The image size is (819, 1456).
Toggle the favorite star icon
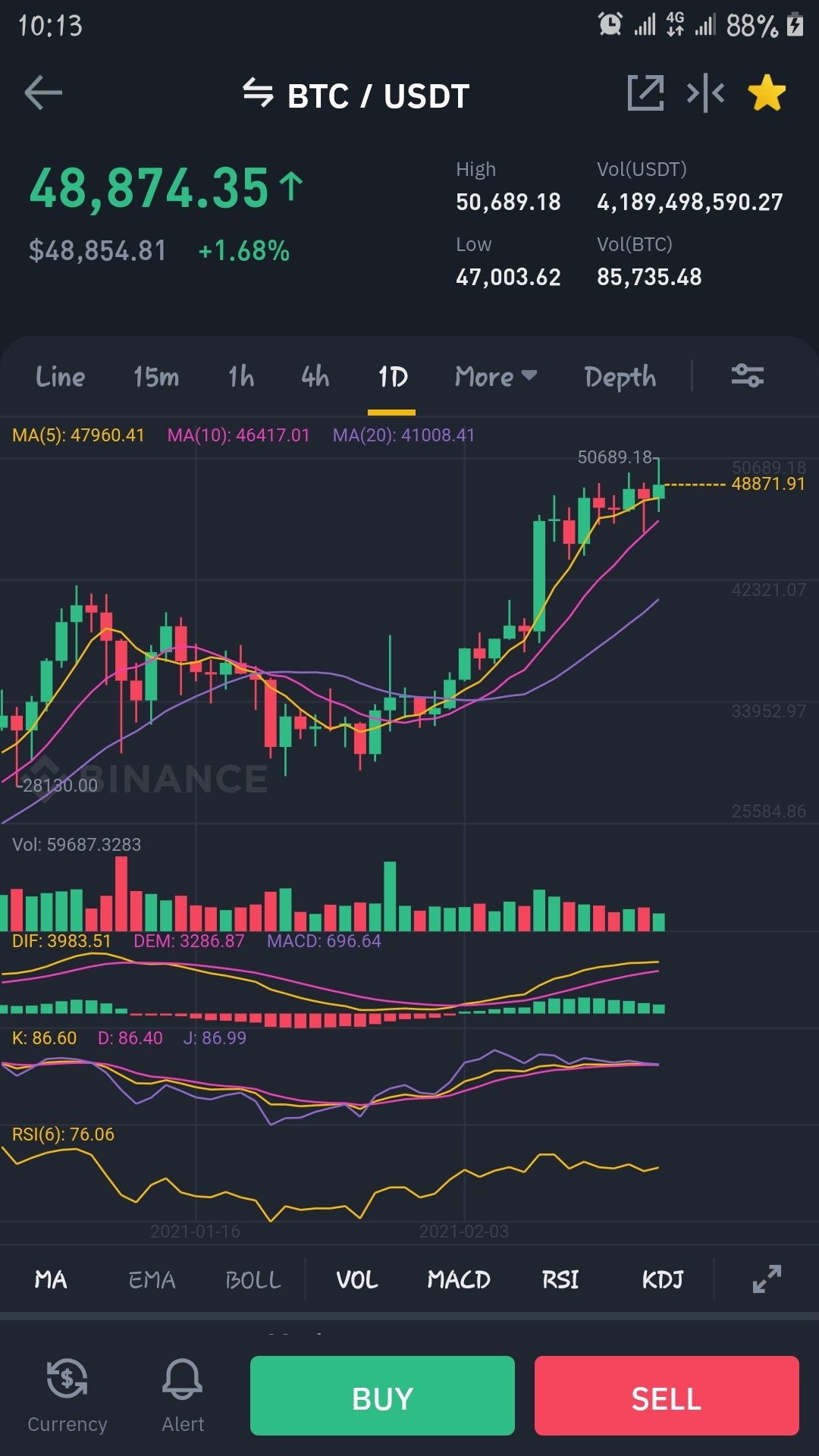767,93
